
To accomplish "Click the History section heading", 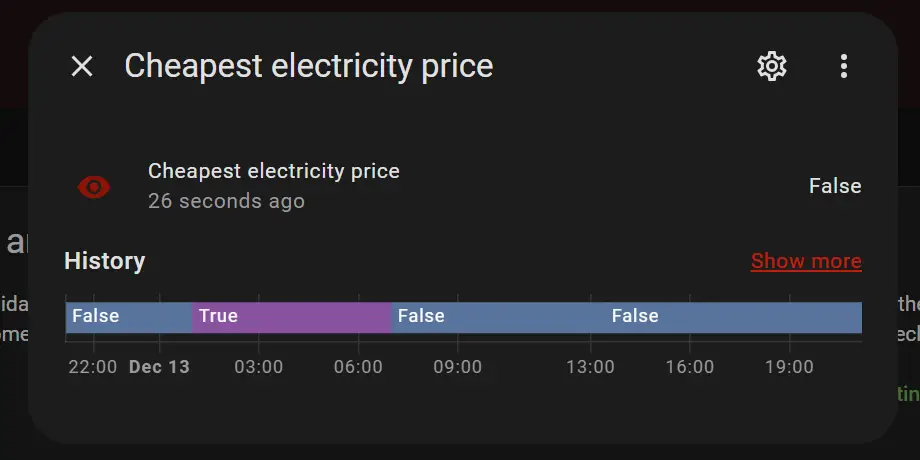I will click(105, 261).
